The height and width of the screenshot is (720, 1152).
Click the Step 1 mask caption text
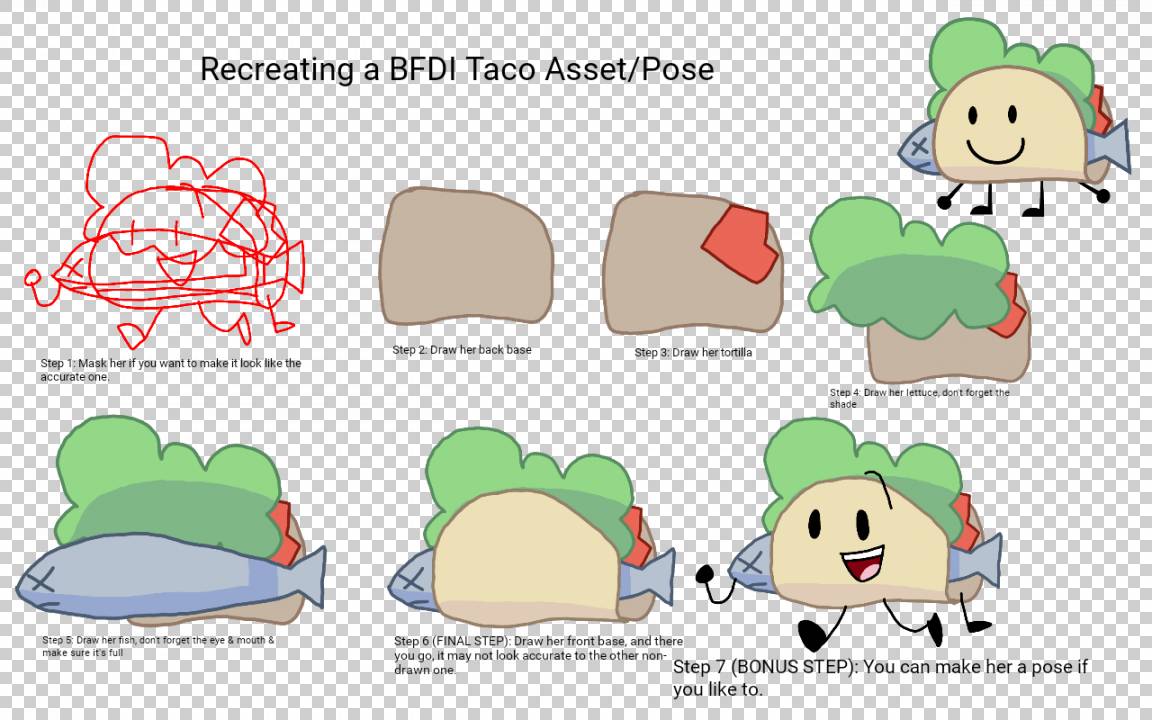[170, 370]
